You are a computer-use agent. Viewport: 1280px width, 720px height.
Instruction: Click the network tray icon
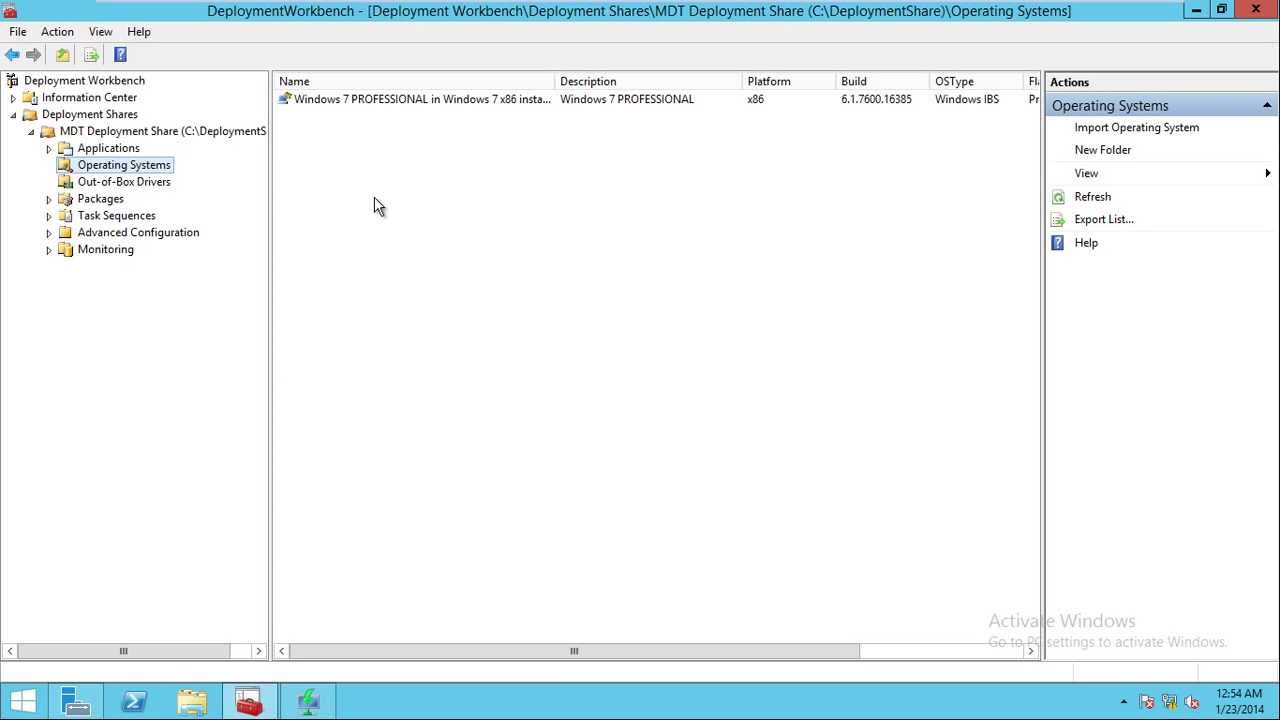tap(1169, 702)
